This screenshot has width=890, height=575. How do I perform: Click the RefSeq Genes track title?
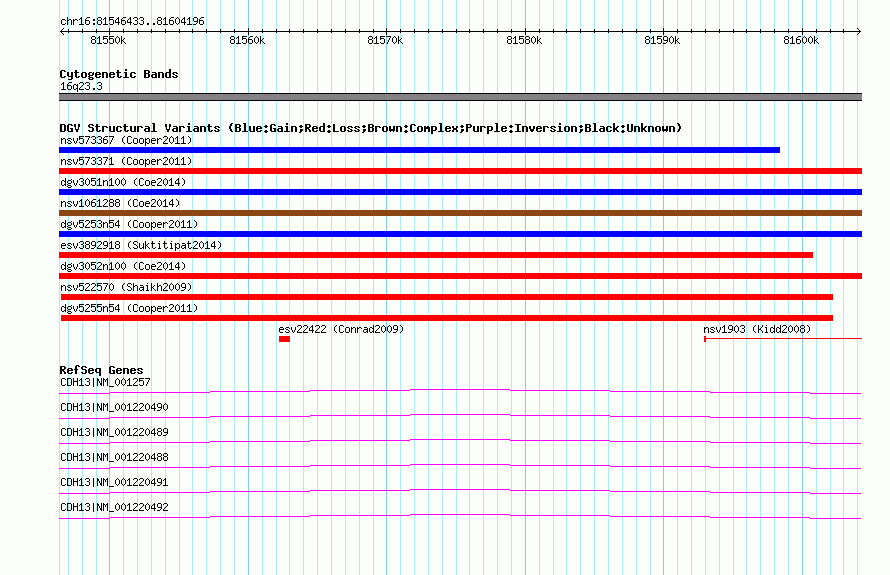101,370
